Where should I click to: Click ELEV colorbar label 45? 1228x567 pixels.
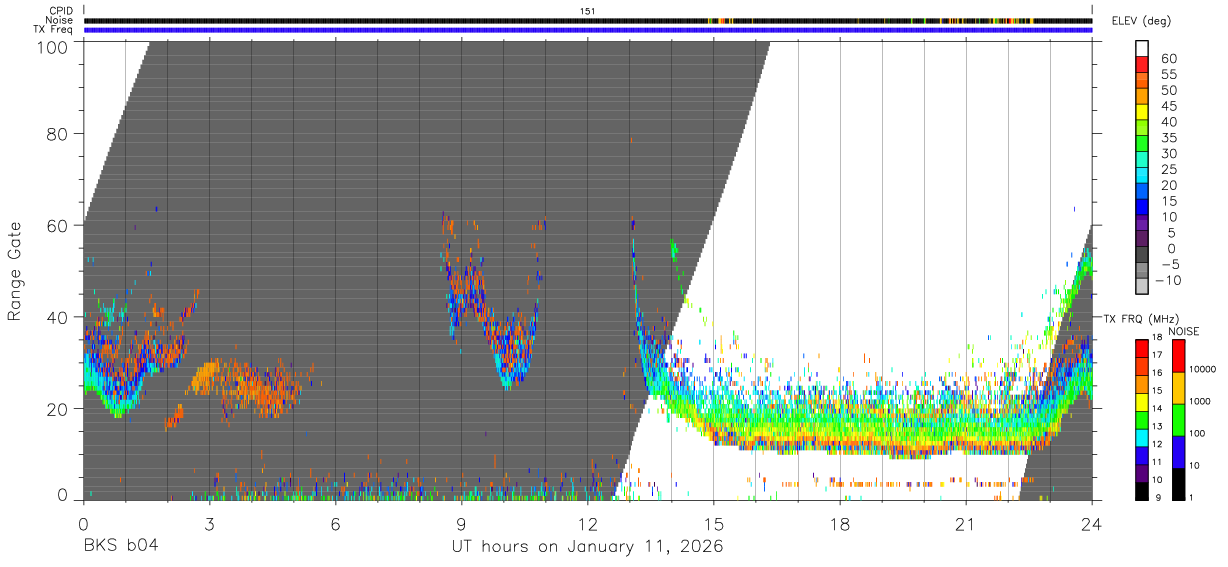point(1169,106)
